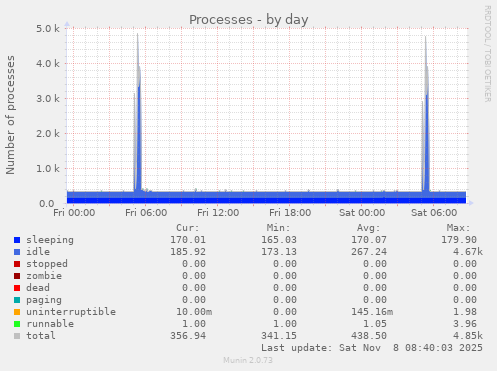Click sleeping average value 170.07
The width and height of the screenshot is (497, 371).
click(369, 240)
